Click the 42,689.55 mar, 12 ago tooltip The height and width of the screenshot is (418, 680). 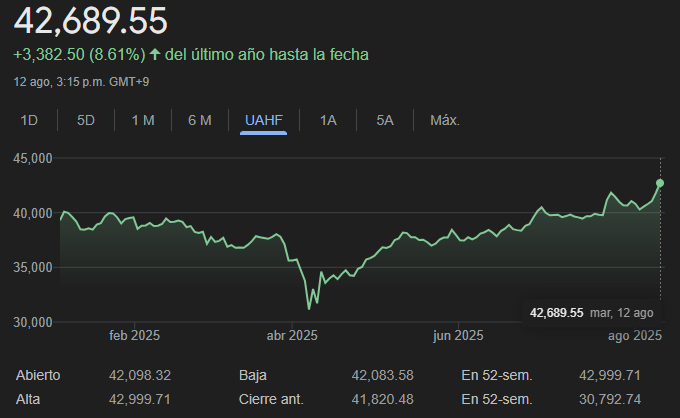[x=592, y=313]
